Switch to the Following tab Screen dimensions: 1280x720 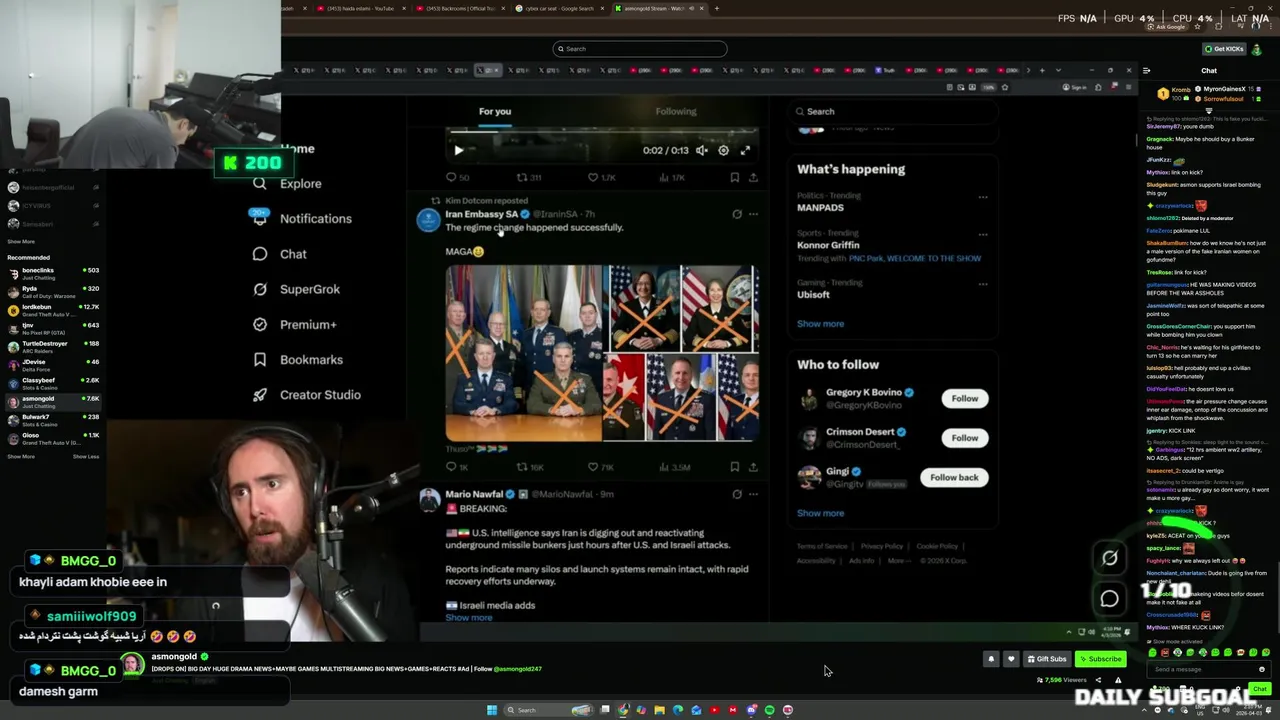coord(676,111)
